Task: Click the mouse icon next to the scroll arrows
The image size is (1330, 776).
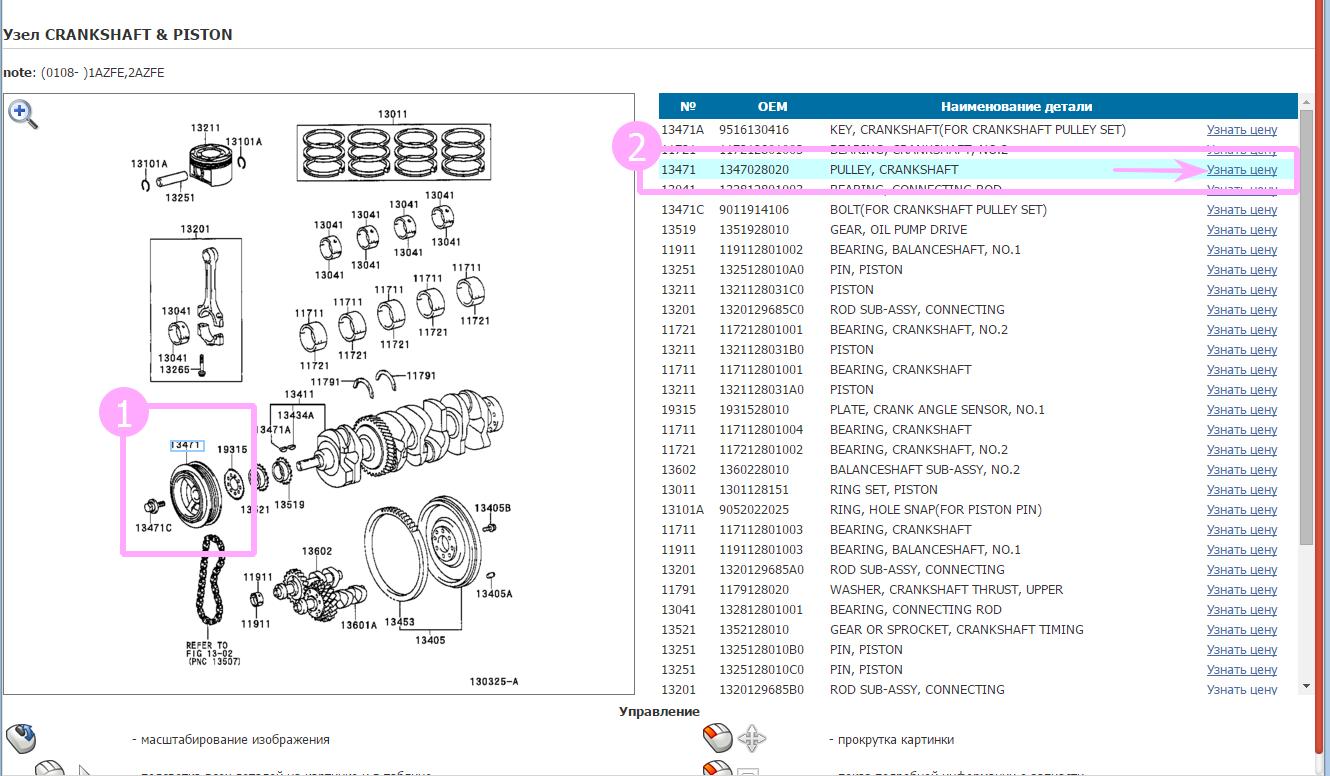Action: tap(717, 740)
